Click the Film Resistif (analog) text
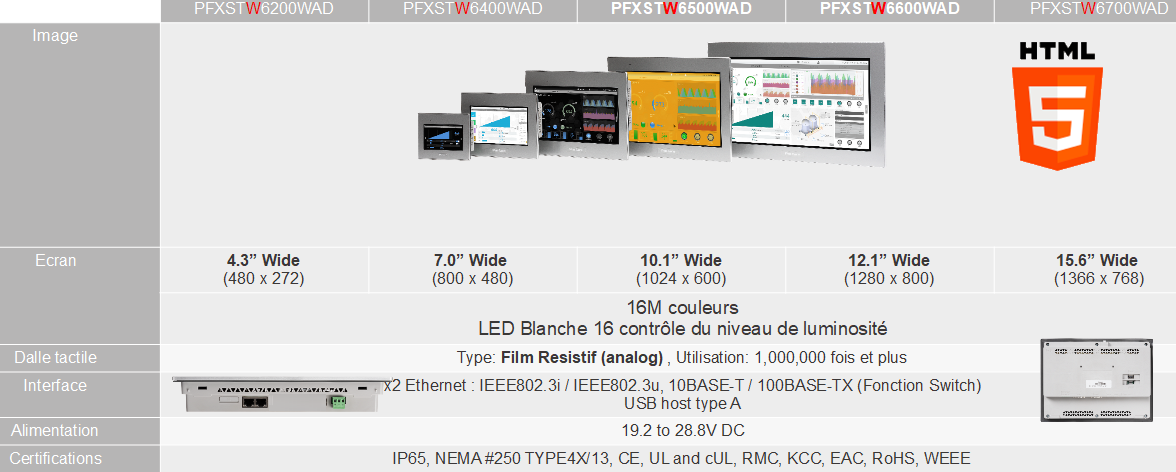The height and width of the screenshot is (472, 1176). [582, 358]
